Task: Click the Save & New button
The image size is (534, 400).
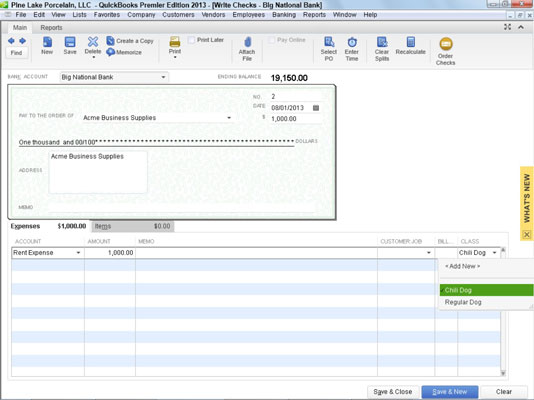Action: pyautogui.click(x=450, y=392)
